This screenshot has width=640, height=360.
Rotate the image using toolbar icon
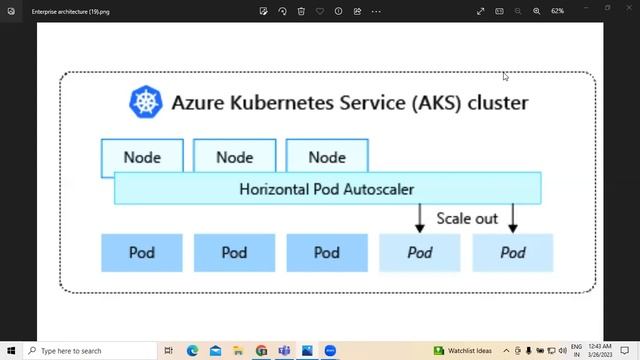(x=282, y=11)
